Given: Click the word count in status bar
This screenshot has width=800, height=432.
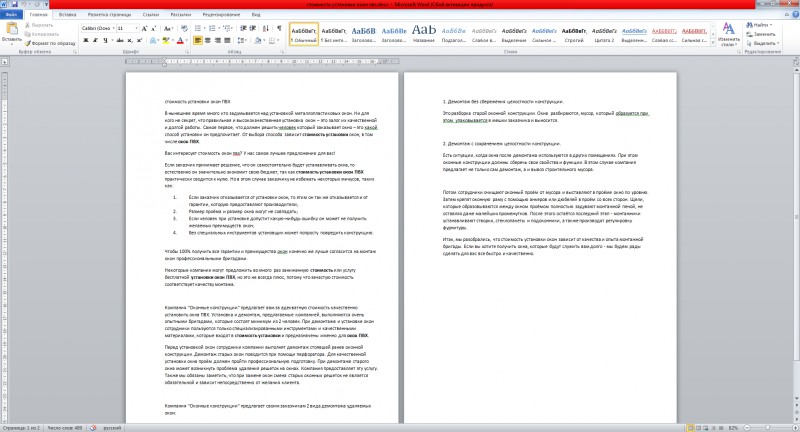Looking at the screenshot, I should (x=65, y=428).
